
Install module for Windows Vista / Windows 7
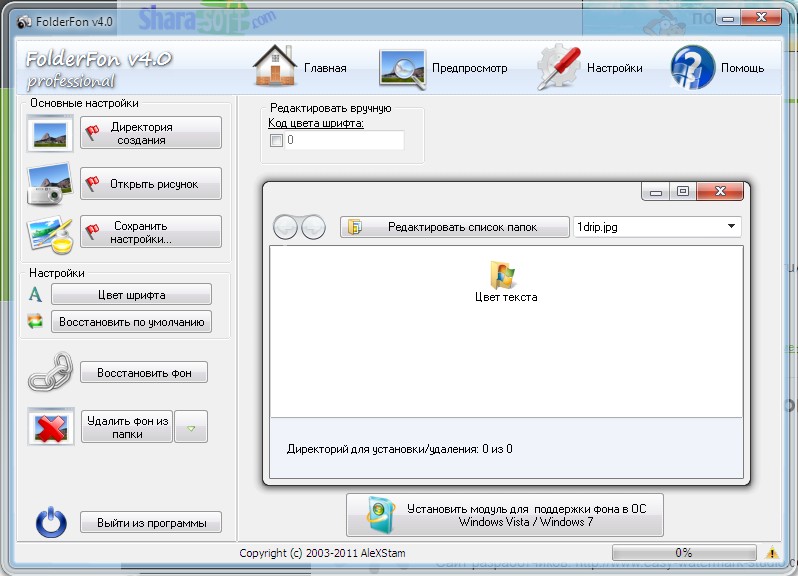pos(504,515)
